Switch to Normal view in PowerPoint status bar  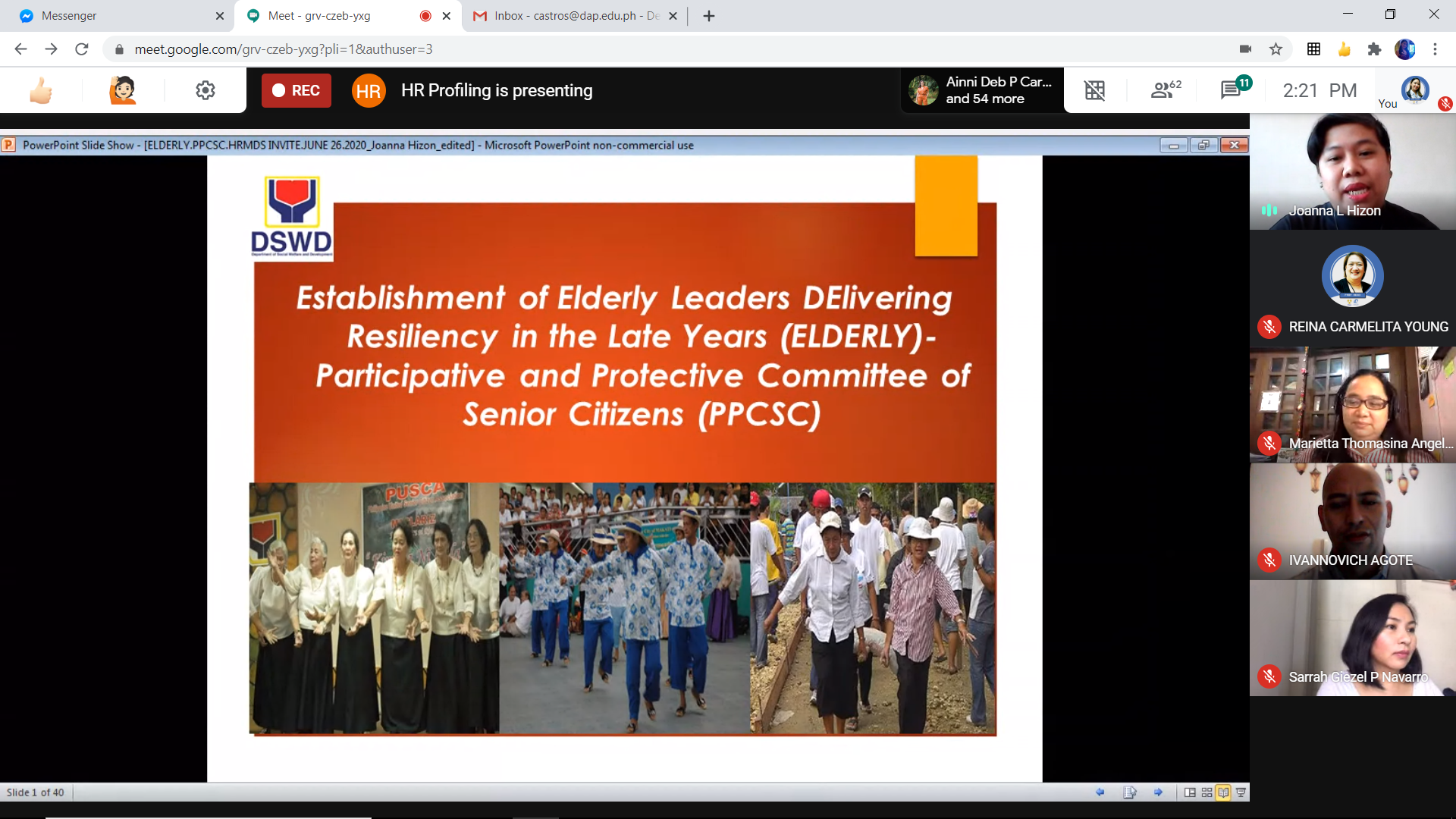(x=1190, y=792)
